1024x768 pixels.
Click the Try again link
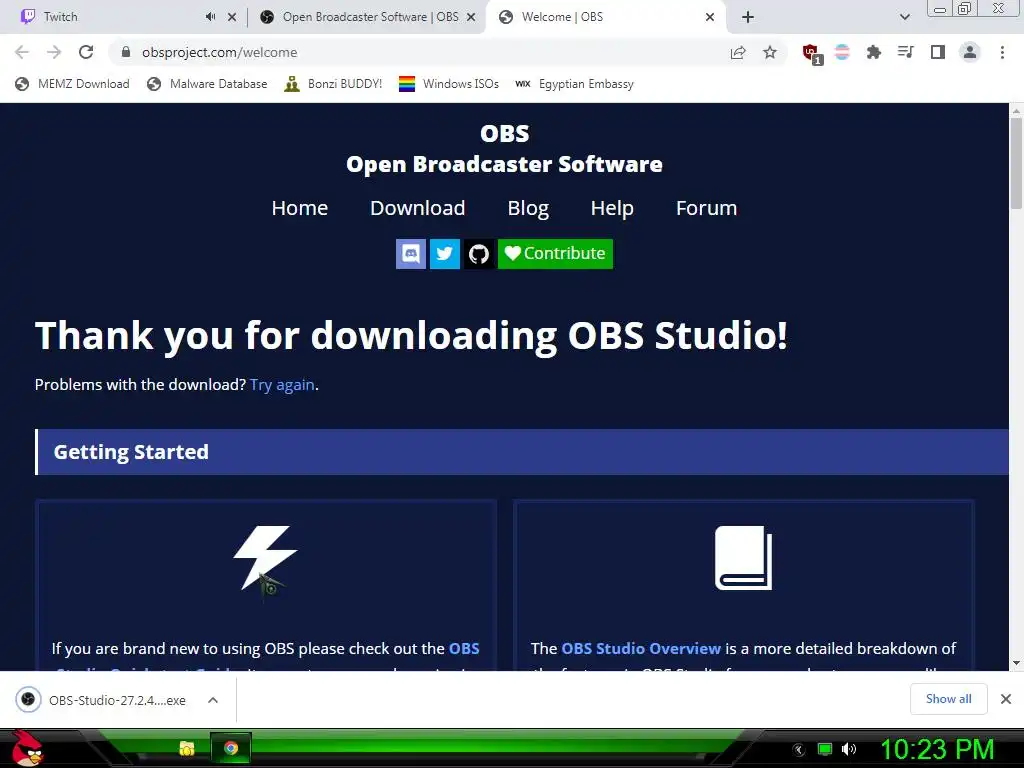[x=282, y=385]
